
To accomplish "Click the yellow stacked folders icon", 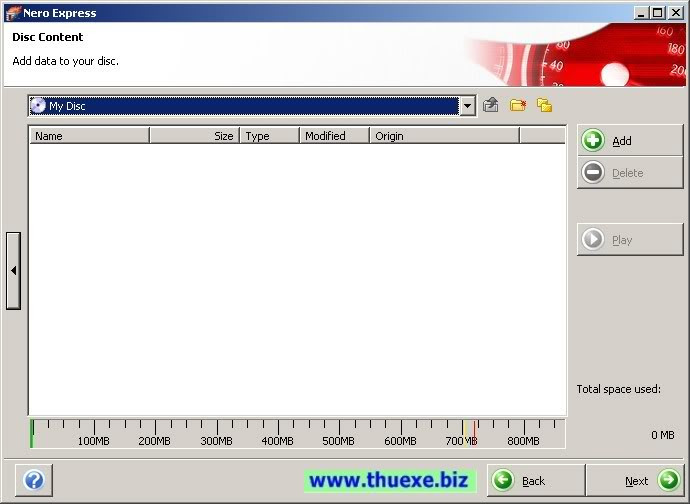I will click(544, 106).
